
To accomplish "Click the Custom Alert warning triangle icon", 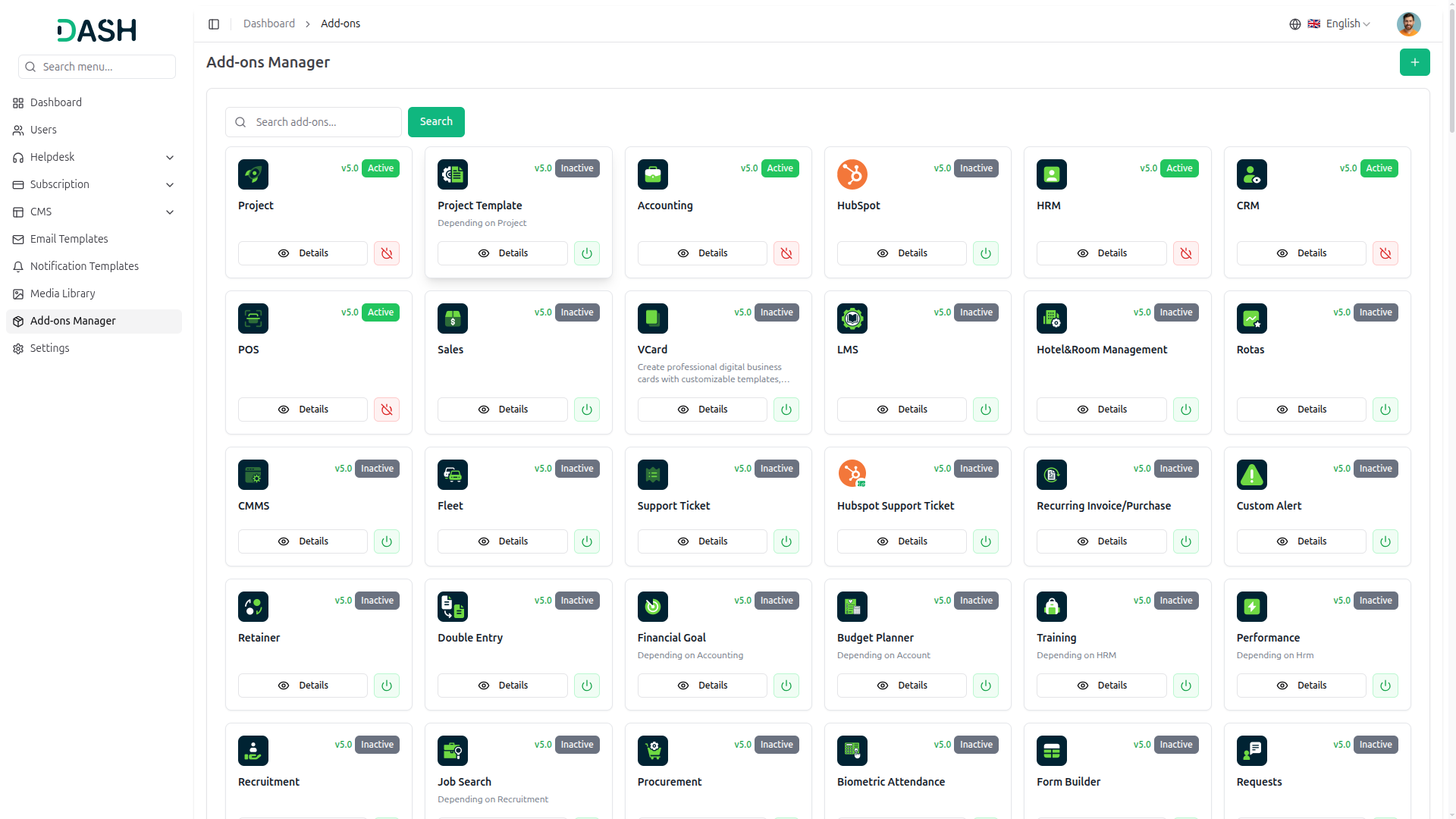I will click(1251, 475).
